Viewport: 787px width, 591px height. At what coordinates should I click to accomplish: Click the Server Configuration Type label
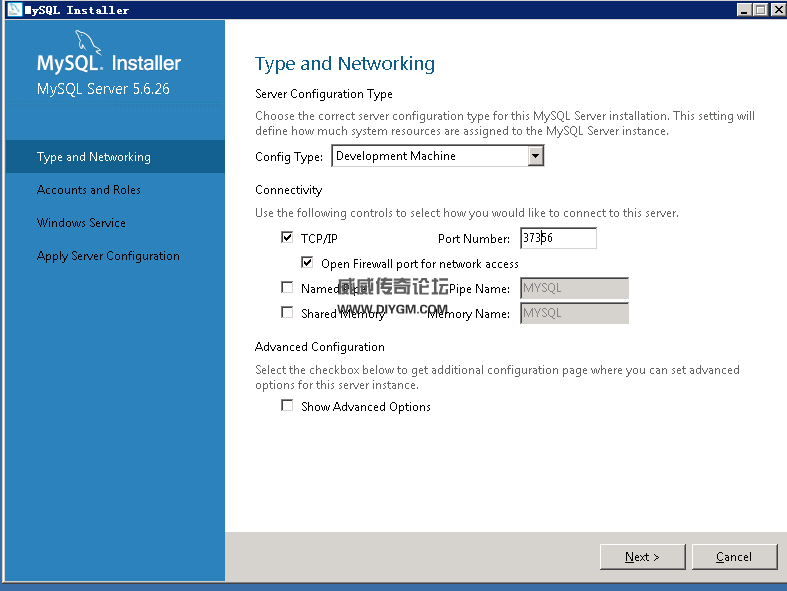point(324,94)
